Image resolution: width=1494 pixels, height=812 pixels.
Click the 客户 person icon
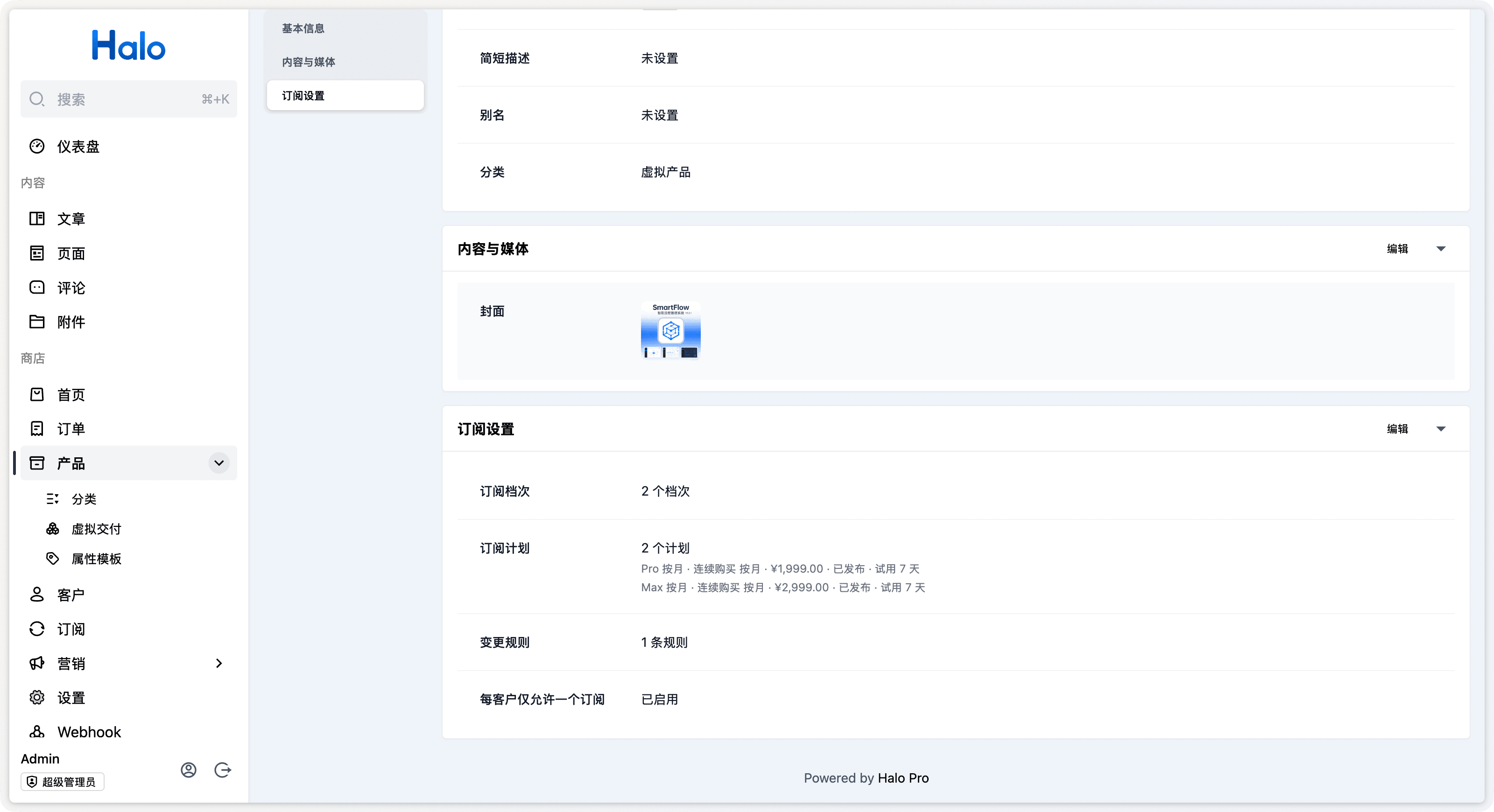(36, 595)
